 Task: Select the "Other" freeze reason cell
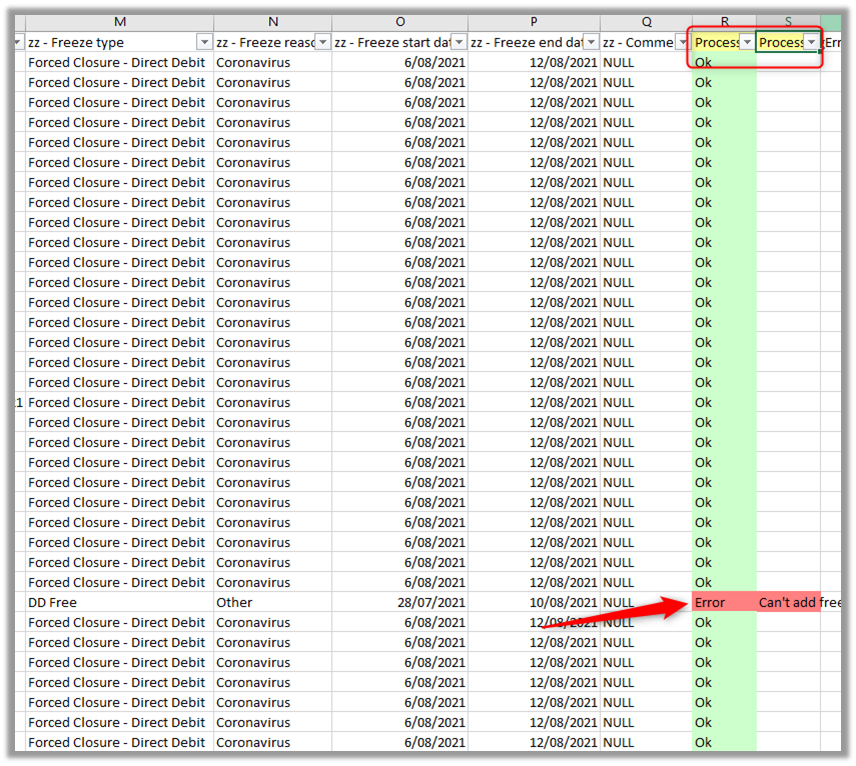(x=272, y=603)
